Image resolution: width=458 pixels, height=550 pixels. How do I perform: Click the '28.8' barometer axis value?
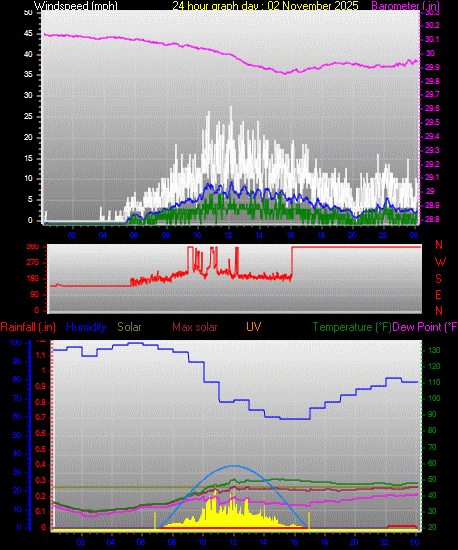pyautogui.click(x=432, y=219)
